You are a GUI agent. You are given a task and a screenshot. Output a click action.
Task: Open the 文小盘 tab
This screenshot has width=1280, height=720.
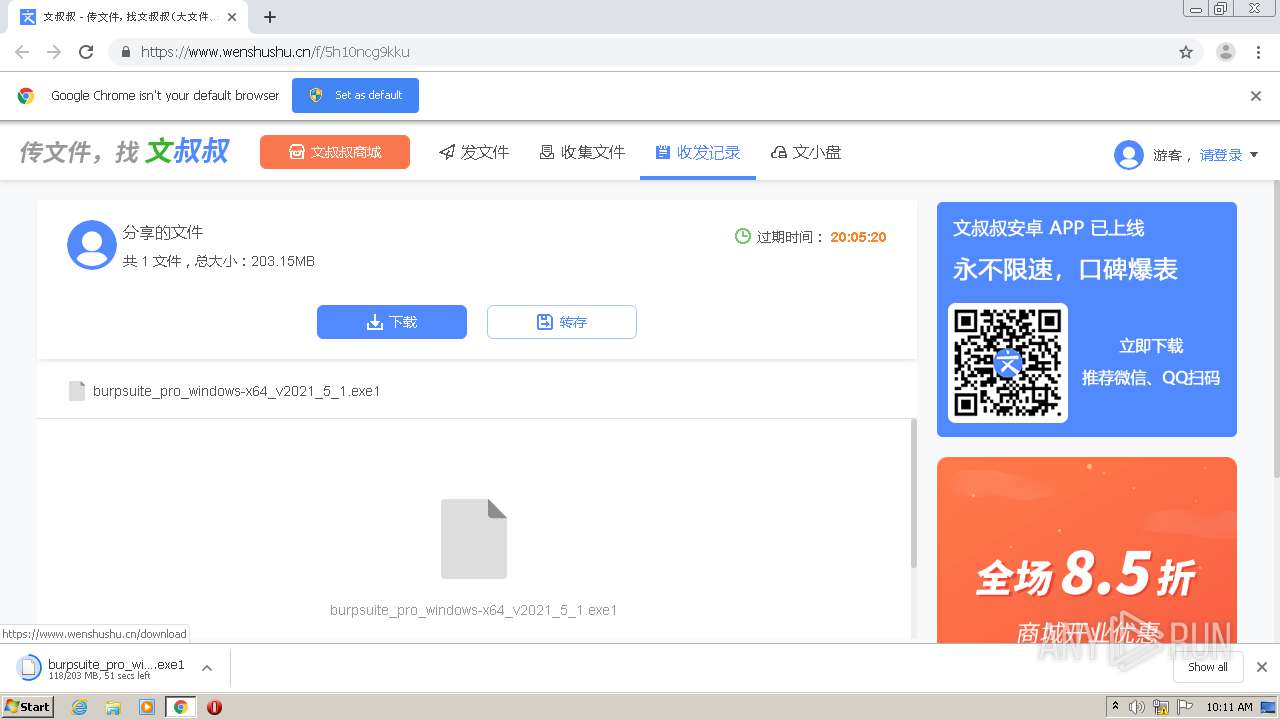click(806, 152)
